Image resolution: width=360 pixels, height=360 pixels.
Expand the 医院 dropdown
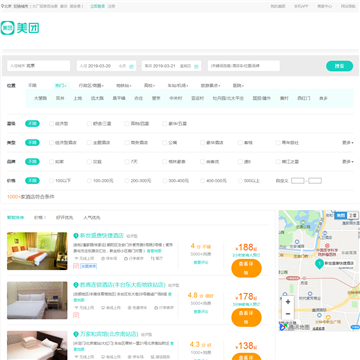click(x=238, y=86)
